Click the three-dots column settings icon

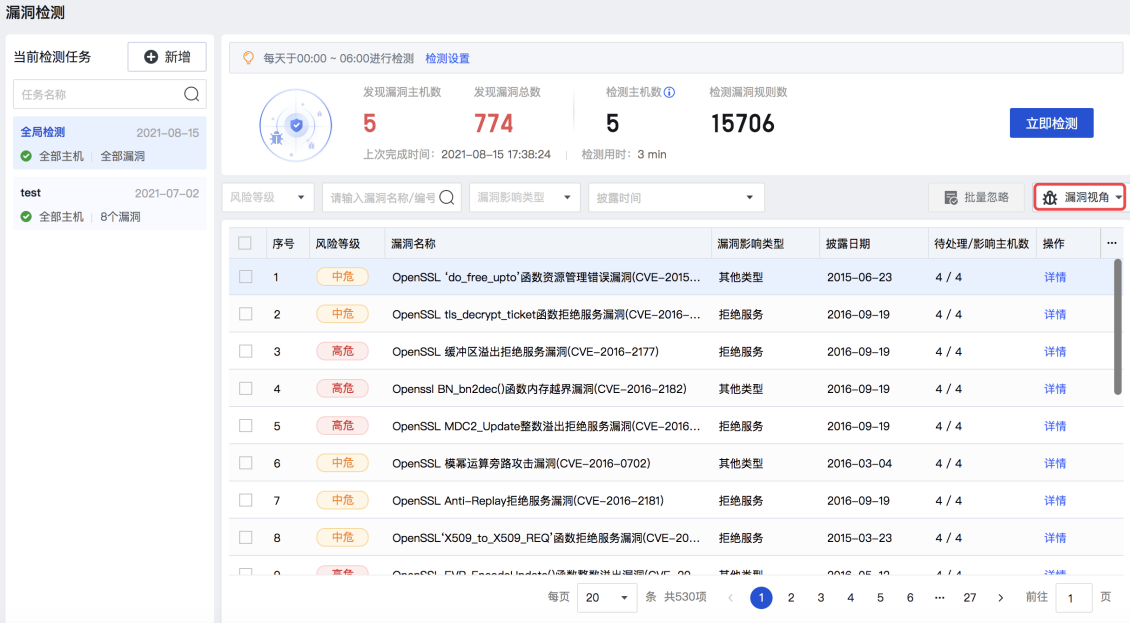1111,243
